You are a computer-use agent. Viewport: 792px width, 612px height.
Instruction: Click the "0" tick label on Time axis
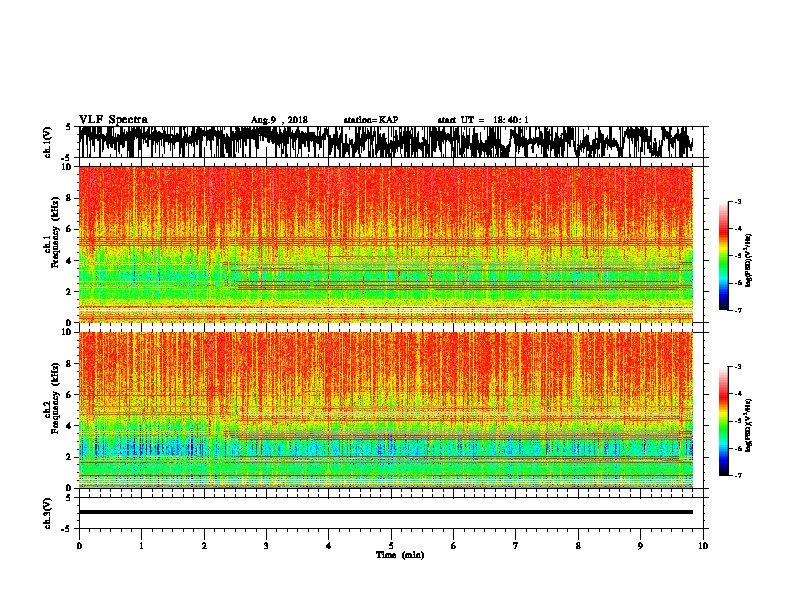click(x=79, y=546)
